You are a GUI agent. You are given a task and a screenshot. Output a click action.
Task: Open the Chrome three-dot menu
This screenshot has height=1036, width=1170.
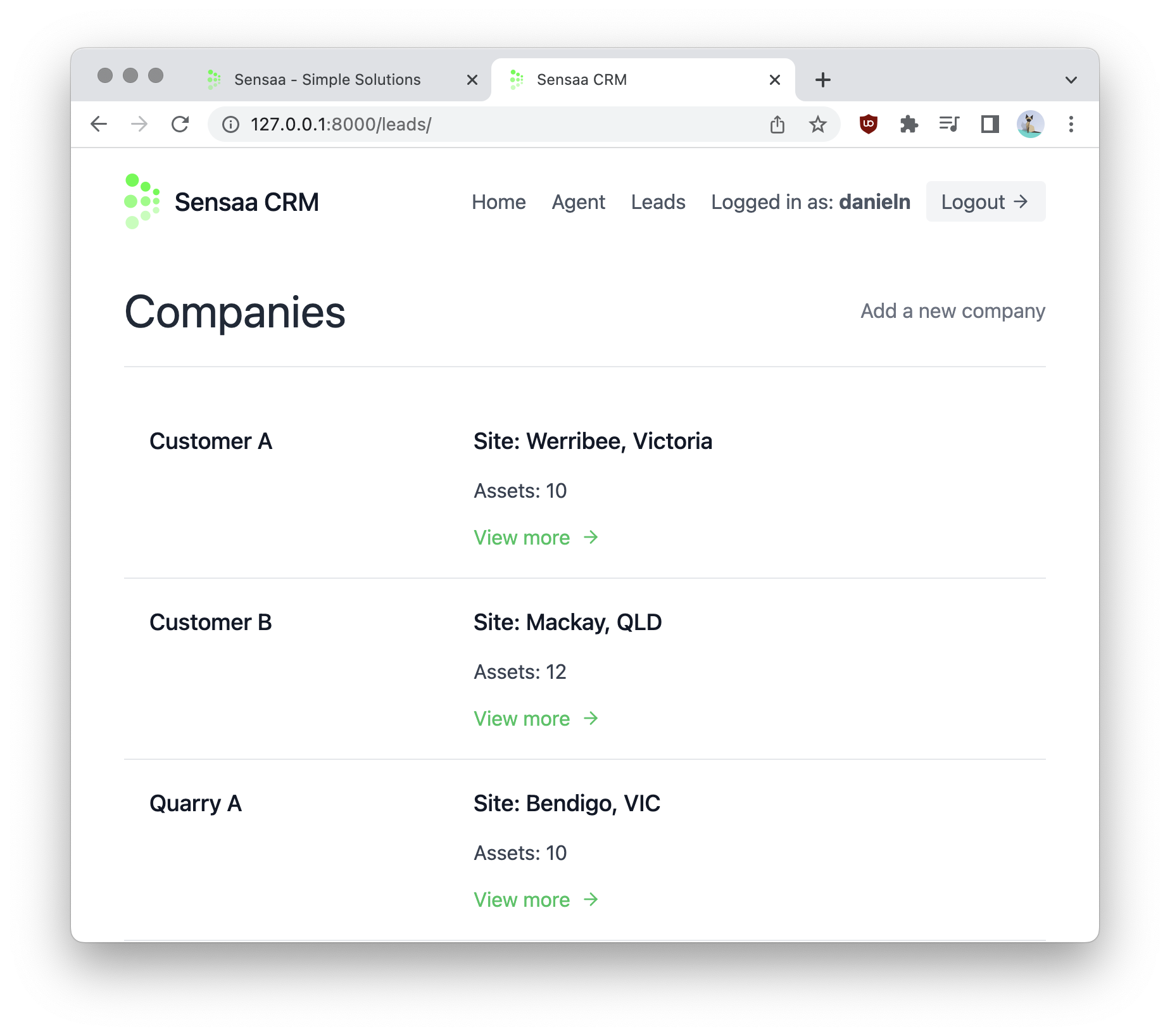(x=1071, y=124)
